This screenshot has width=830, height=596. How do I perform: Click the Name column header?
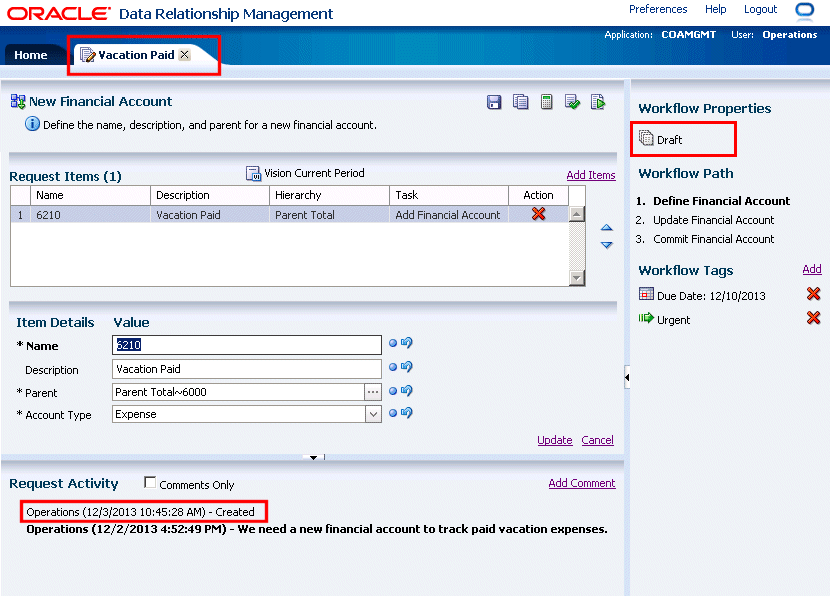coord(91,195)
